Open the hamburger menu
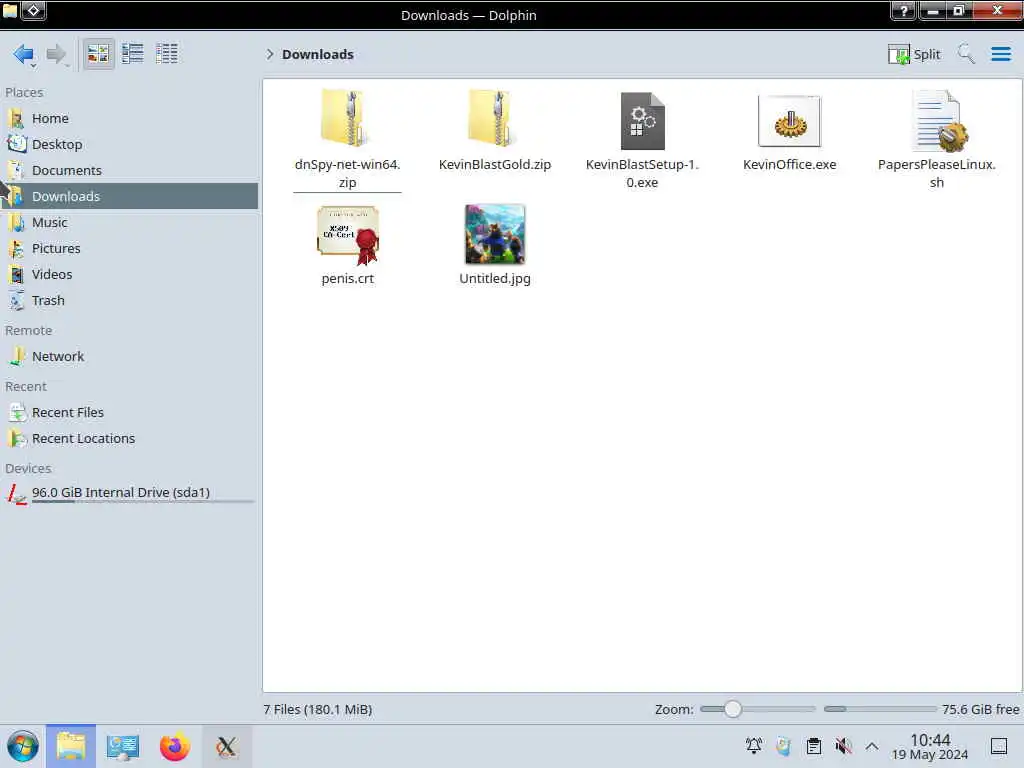 click(1000, 54)
